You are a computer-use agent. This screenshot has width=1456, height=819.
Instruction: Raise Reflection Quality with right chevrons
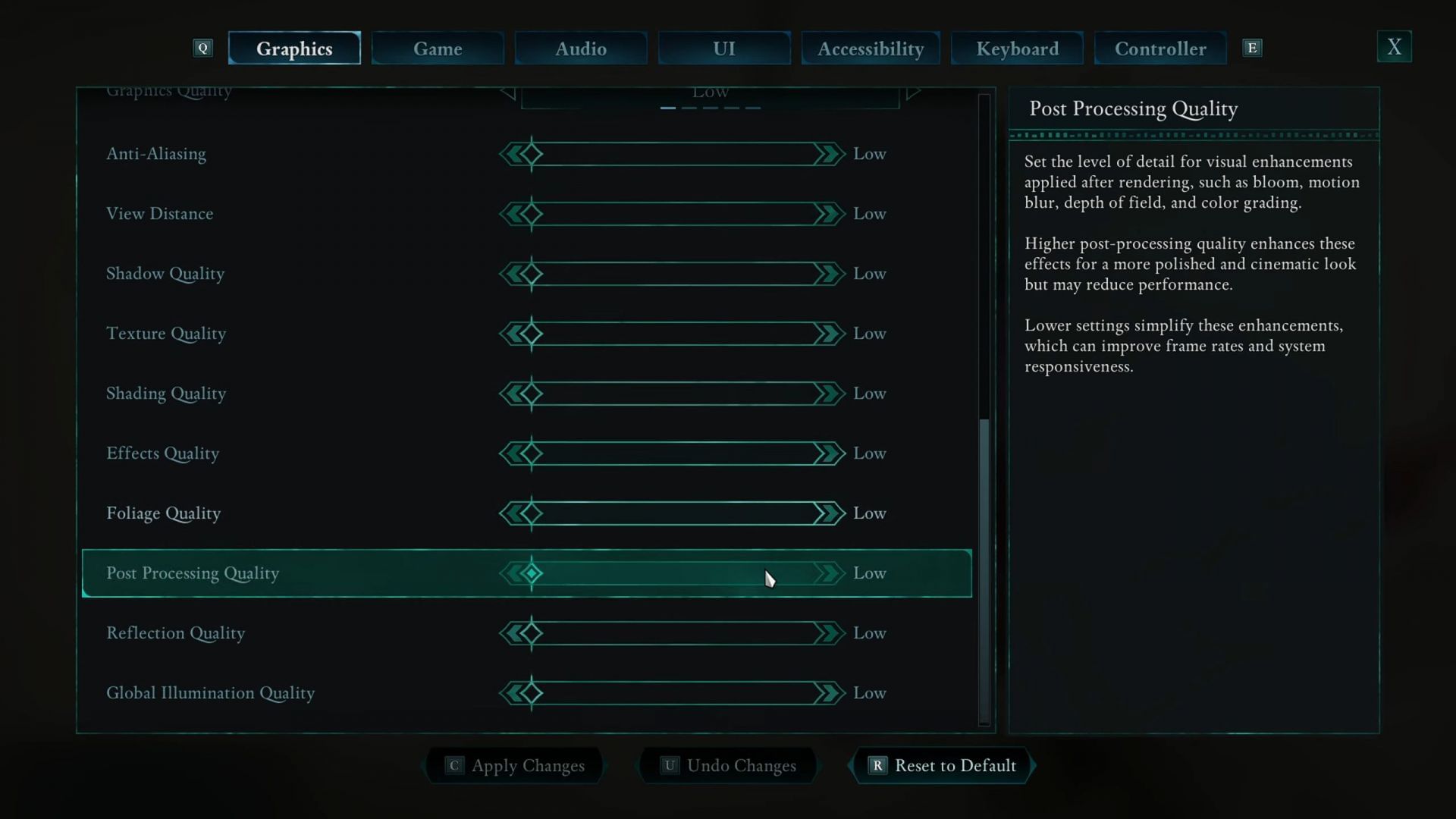pyautogui.click(x=830, y=633)
